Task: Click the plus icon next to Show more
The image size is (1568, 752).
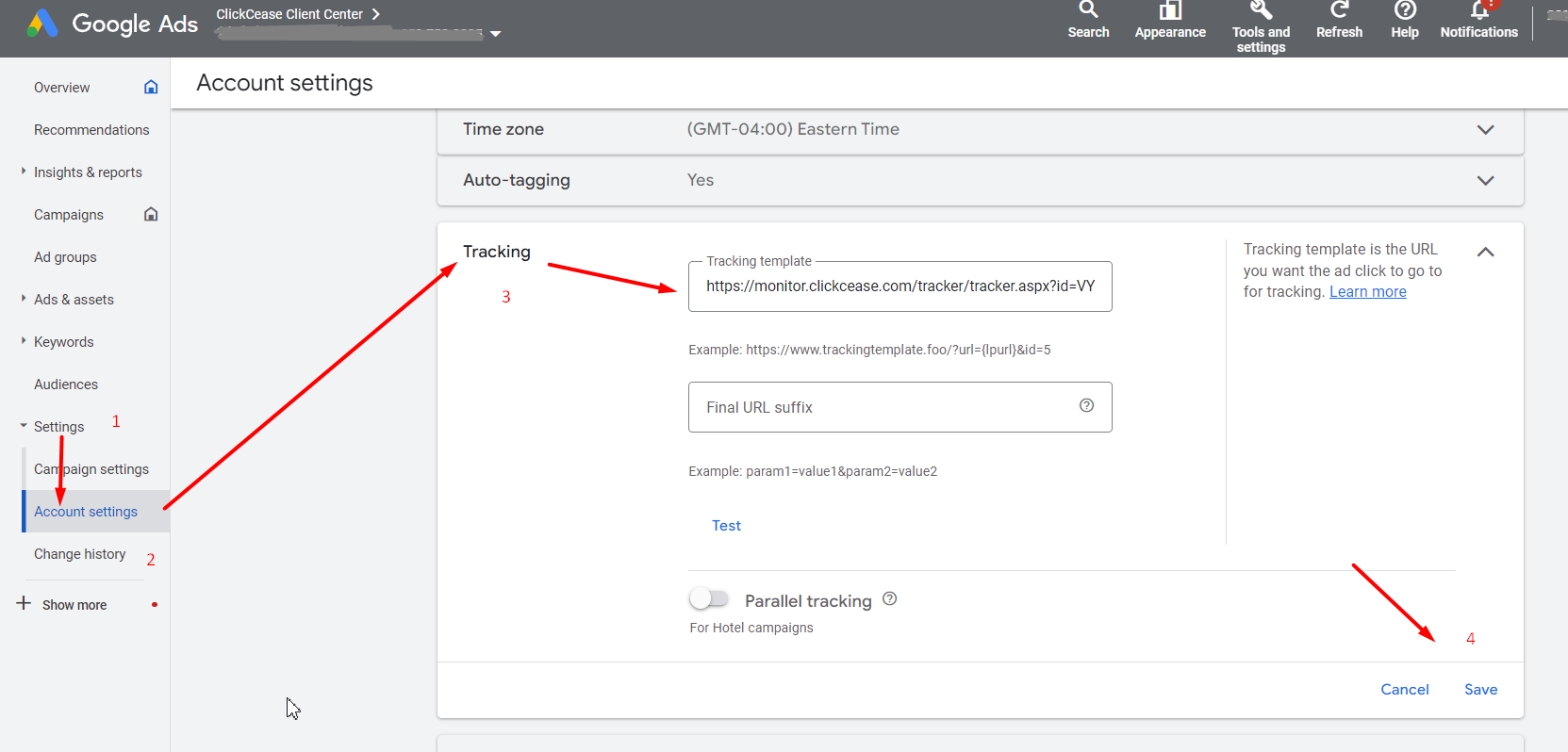Action: [x=24, y=603]
